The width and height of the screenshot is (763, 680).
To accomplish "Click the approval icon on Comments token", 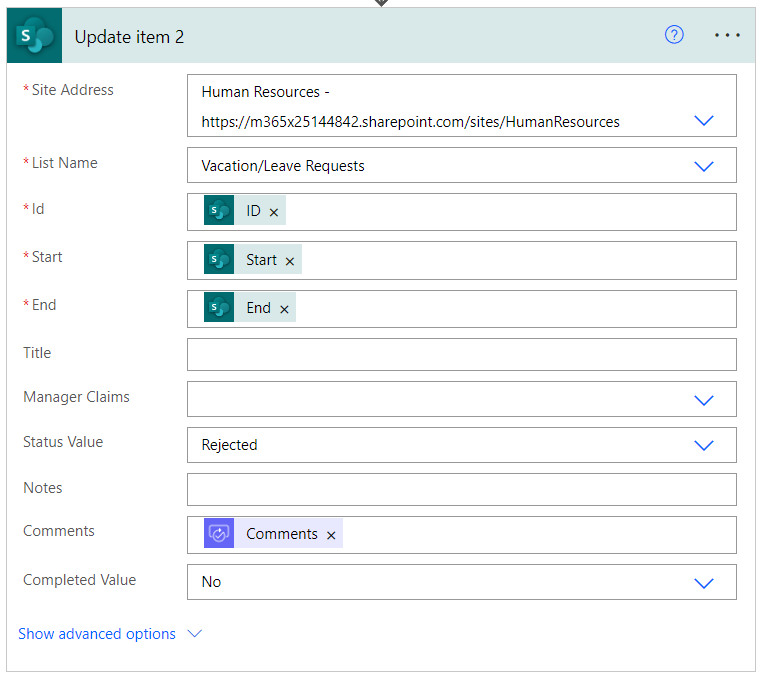I will click(219, 533).
